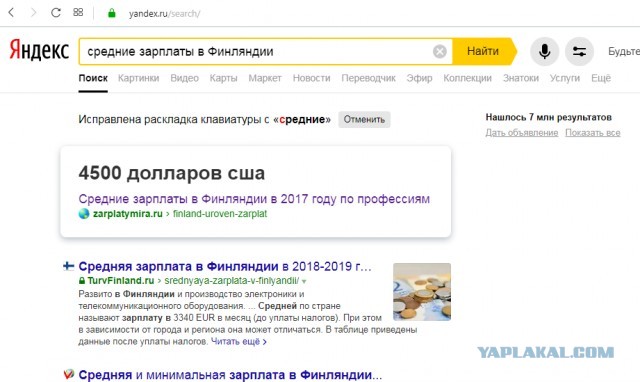Open the Яндекс logo home link

[x=39, y=51]
